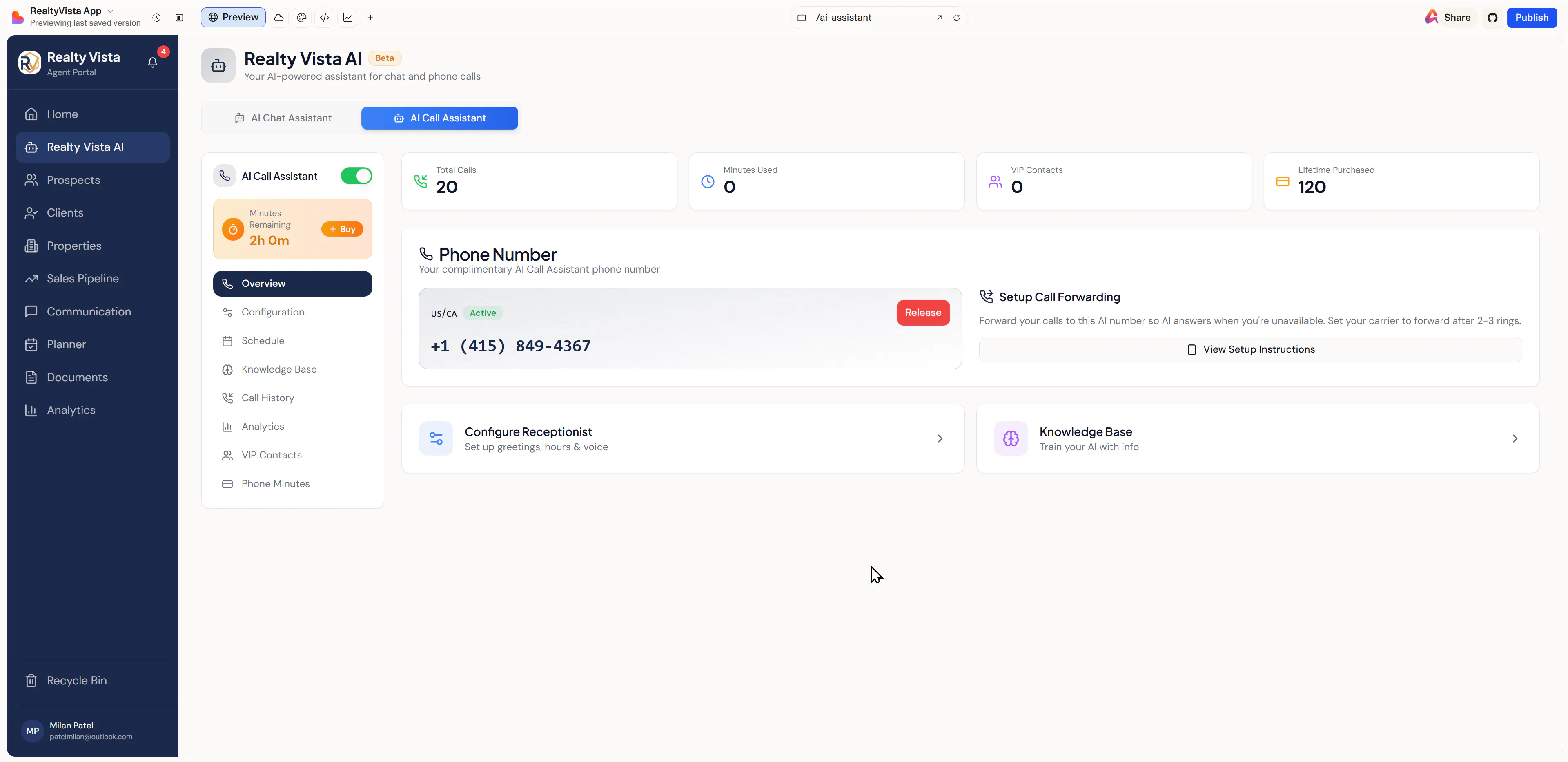Open Analytics in call assistant menu

(x=293, y=427)
